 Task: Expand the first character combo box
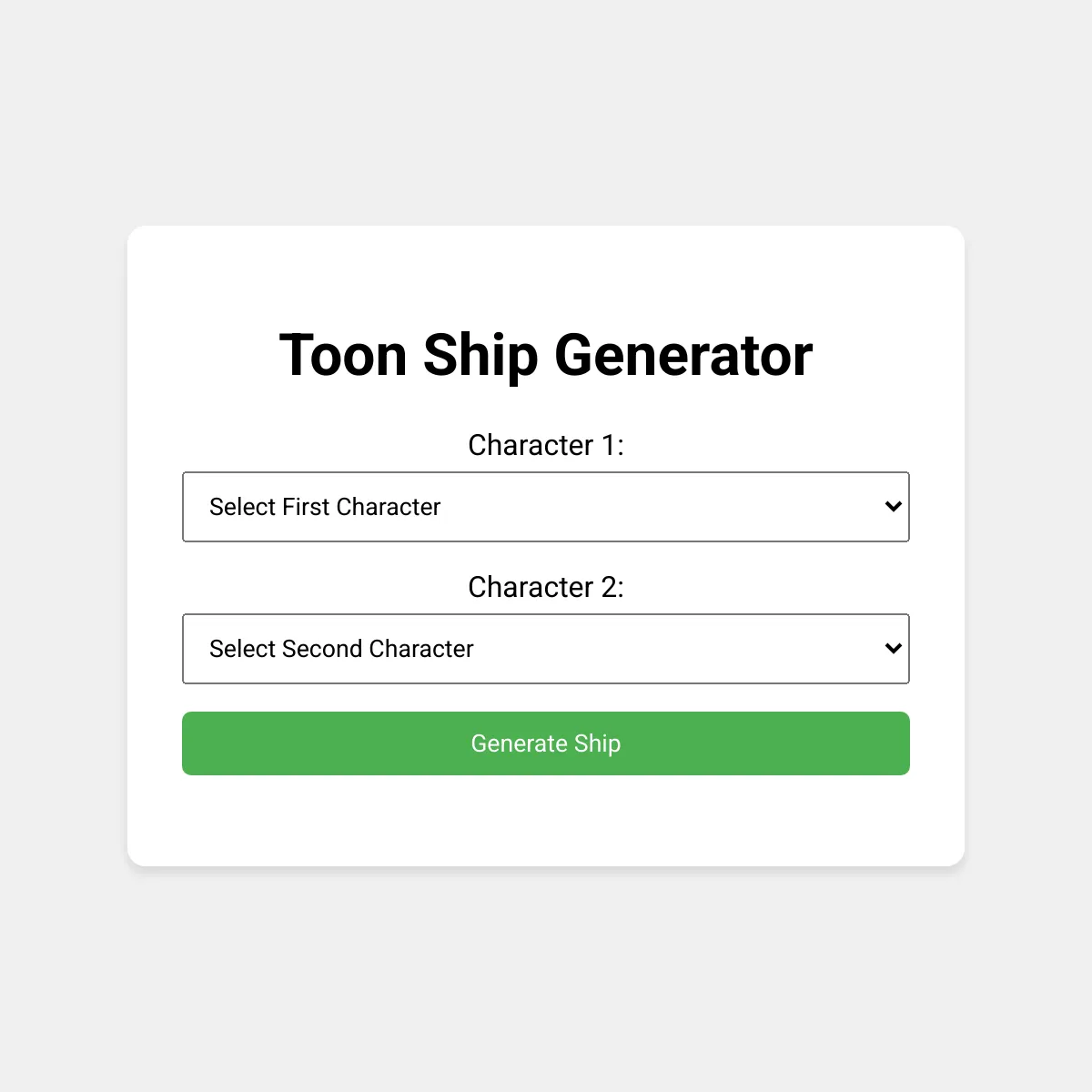546,507
